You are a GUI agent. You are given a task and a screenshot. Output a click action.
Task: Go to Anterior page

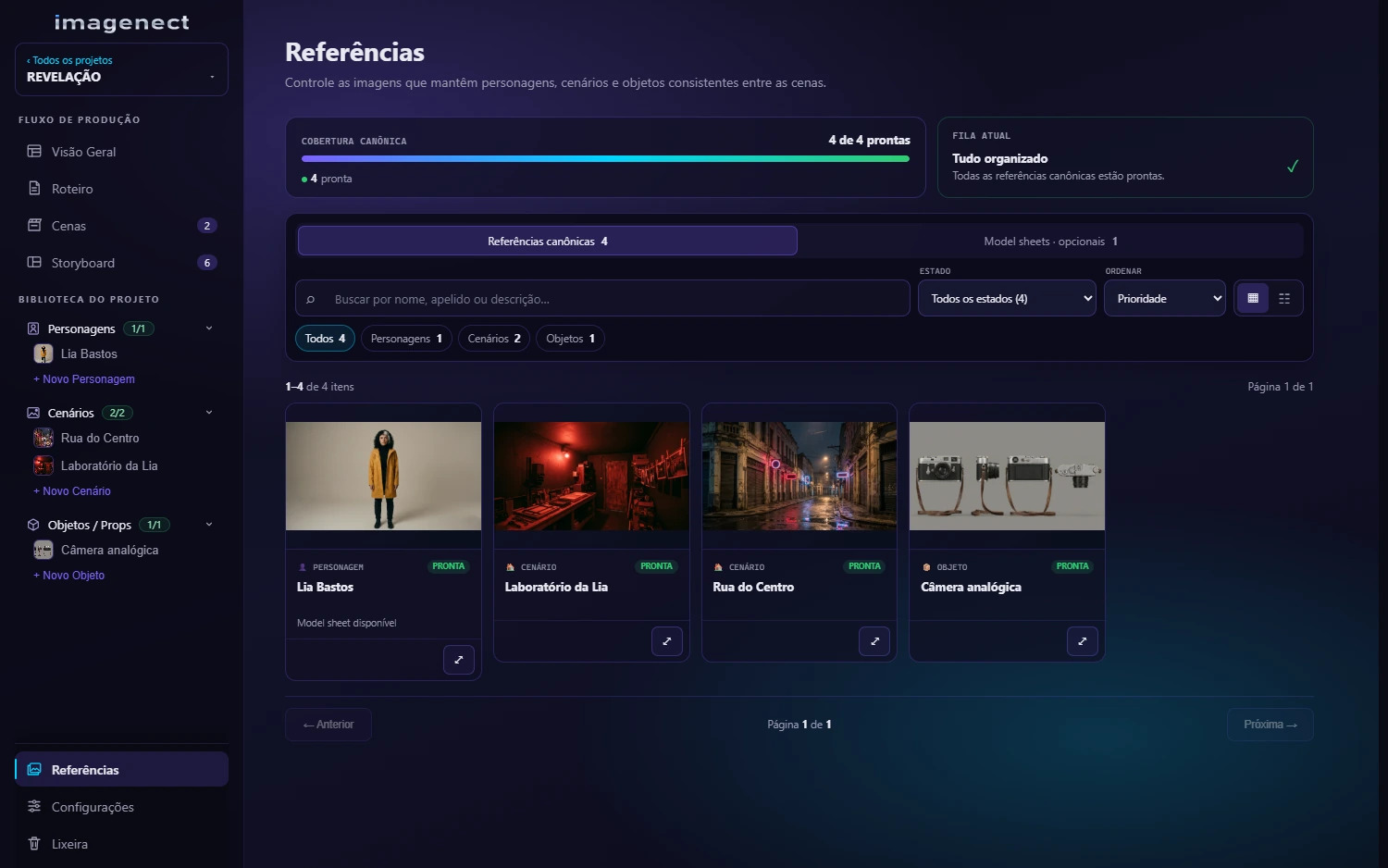click(328, 725)
